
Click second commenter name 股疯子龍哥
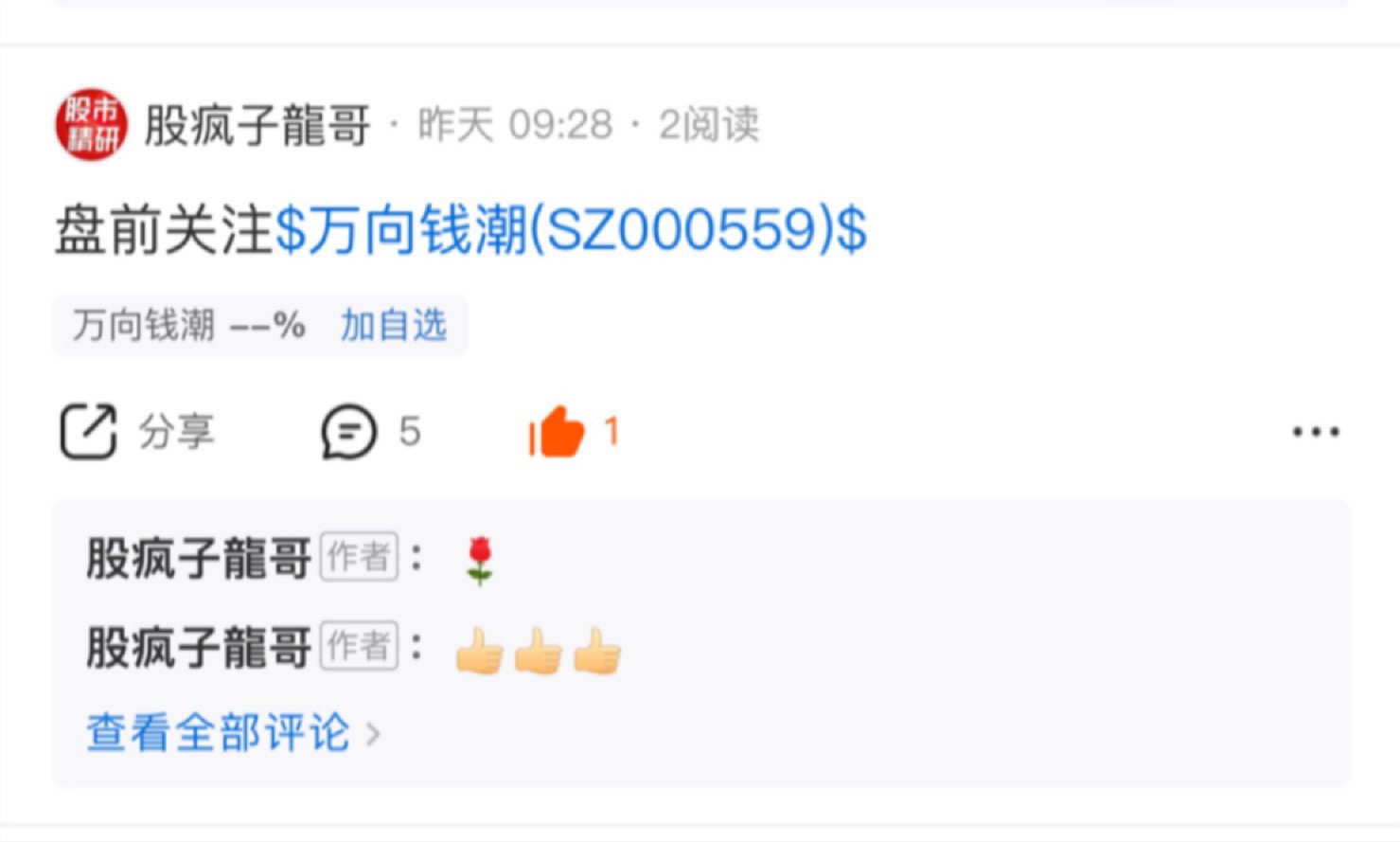[x=199, y=647]
